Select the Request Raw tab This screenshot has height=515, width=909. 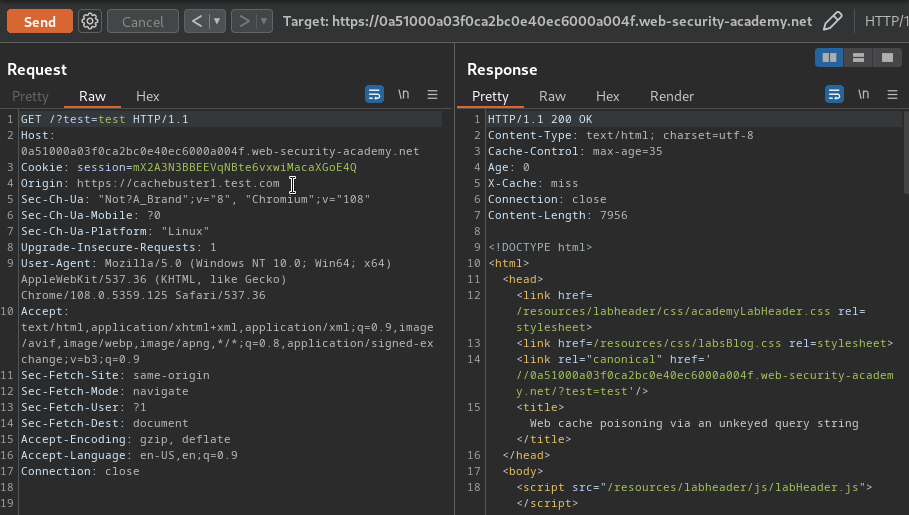click(92, 96)
